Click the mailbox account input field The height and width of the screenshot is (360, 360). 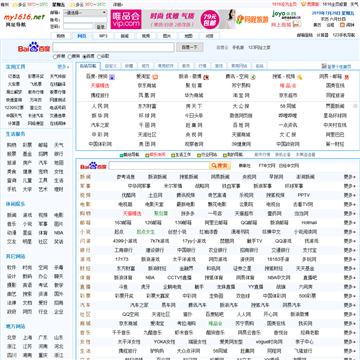coord(85,20)
